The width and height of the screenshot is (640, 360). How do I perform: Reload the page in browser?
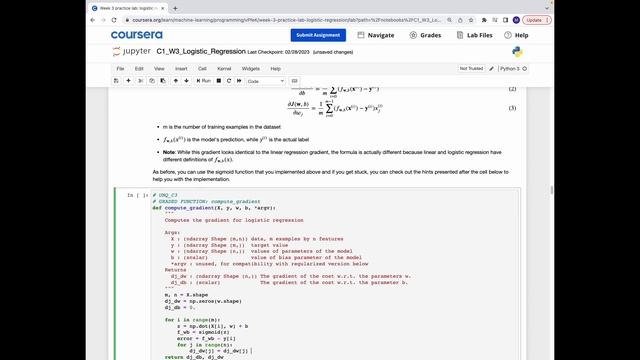[114, 20]
